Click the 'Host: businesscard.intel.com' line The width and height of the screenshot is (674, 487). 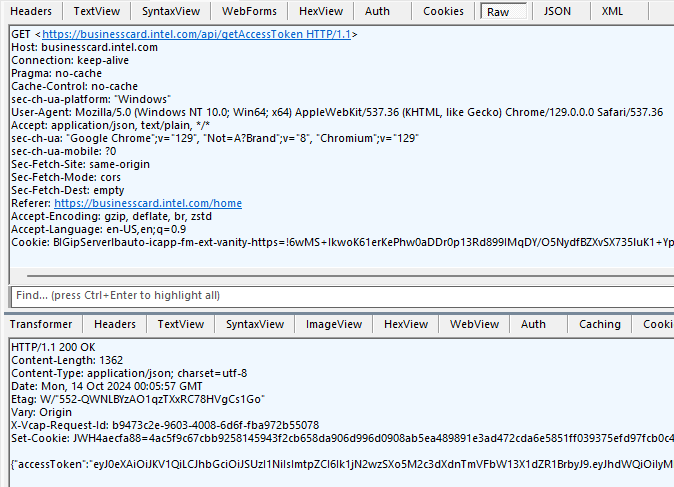pyautogui.click(x=84, y=47)
